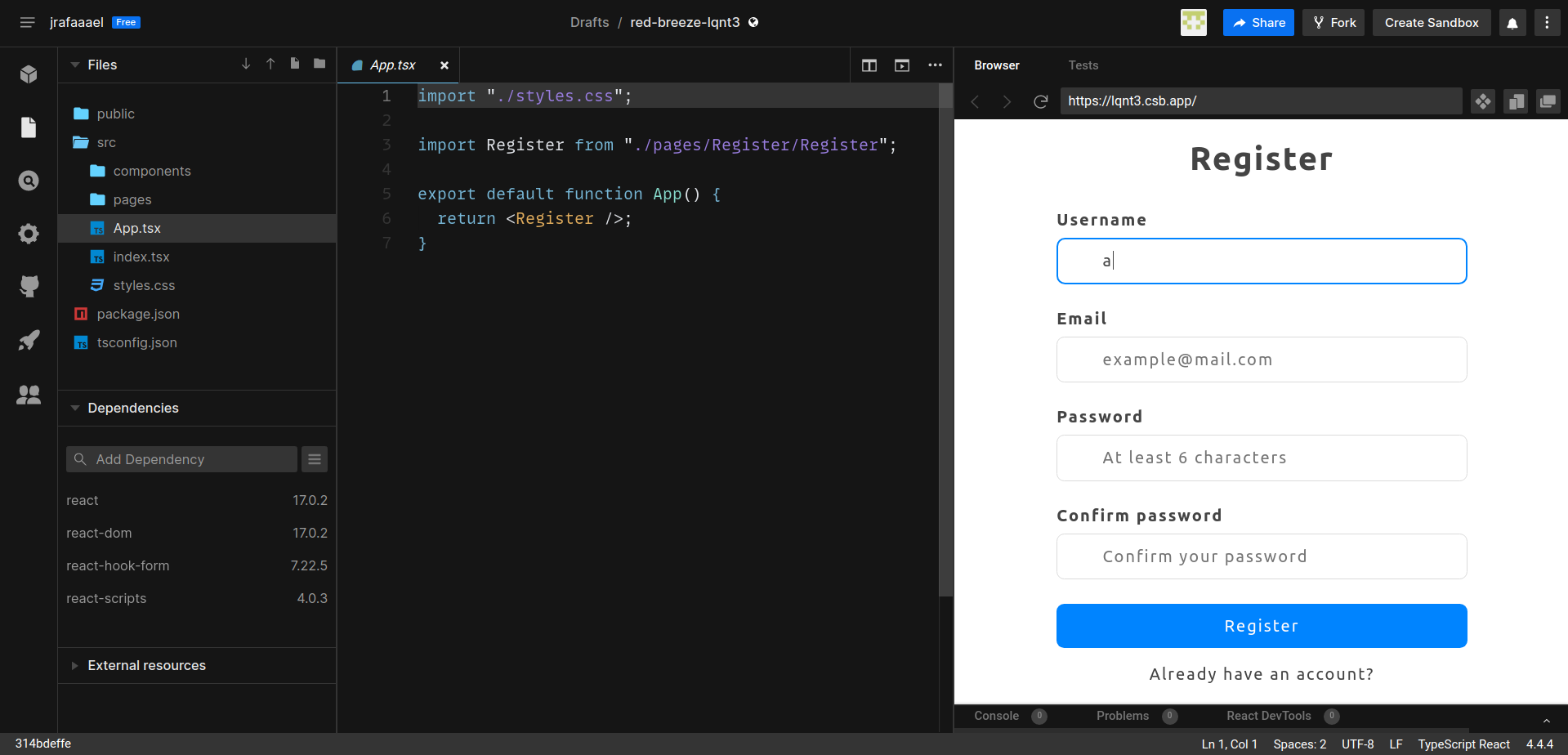This screenshot has height=755, width=1568.
Task: Open the Live collaboration panel
Action: click(x=29, y=395)
